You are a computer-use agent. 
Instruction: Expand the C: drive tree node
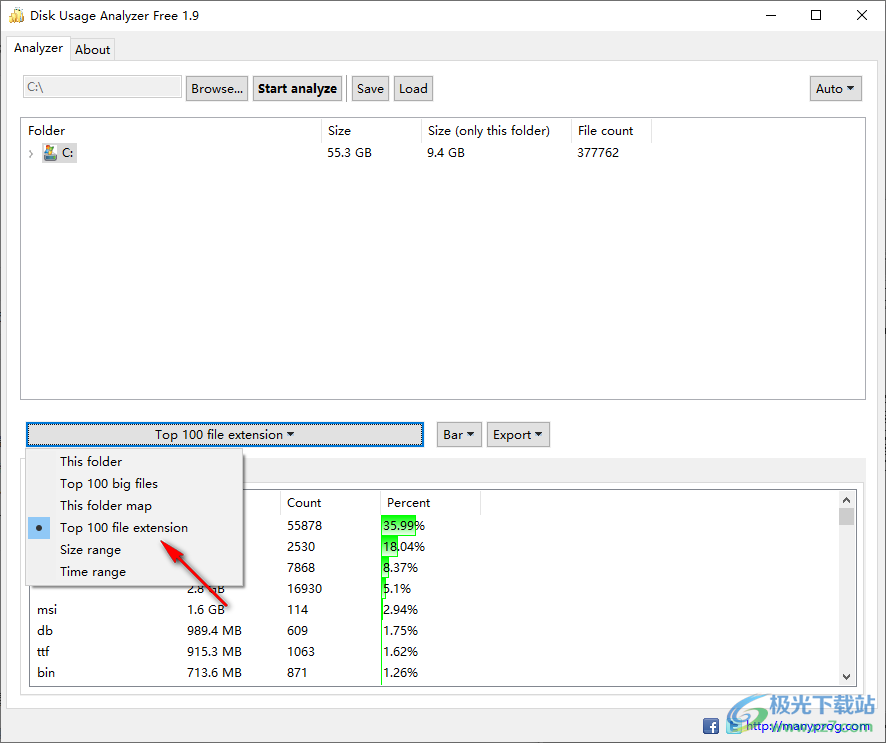31,153
